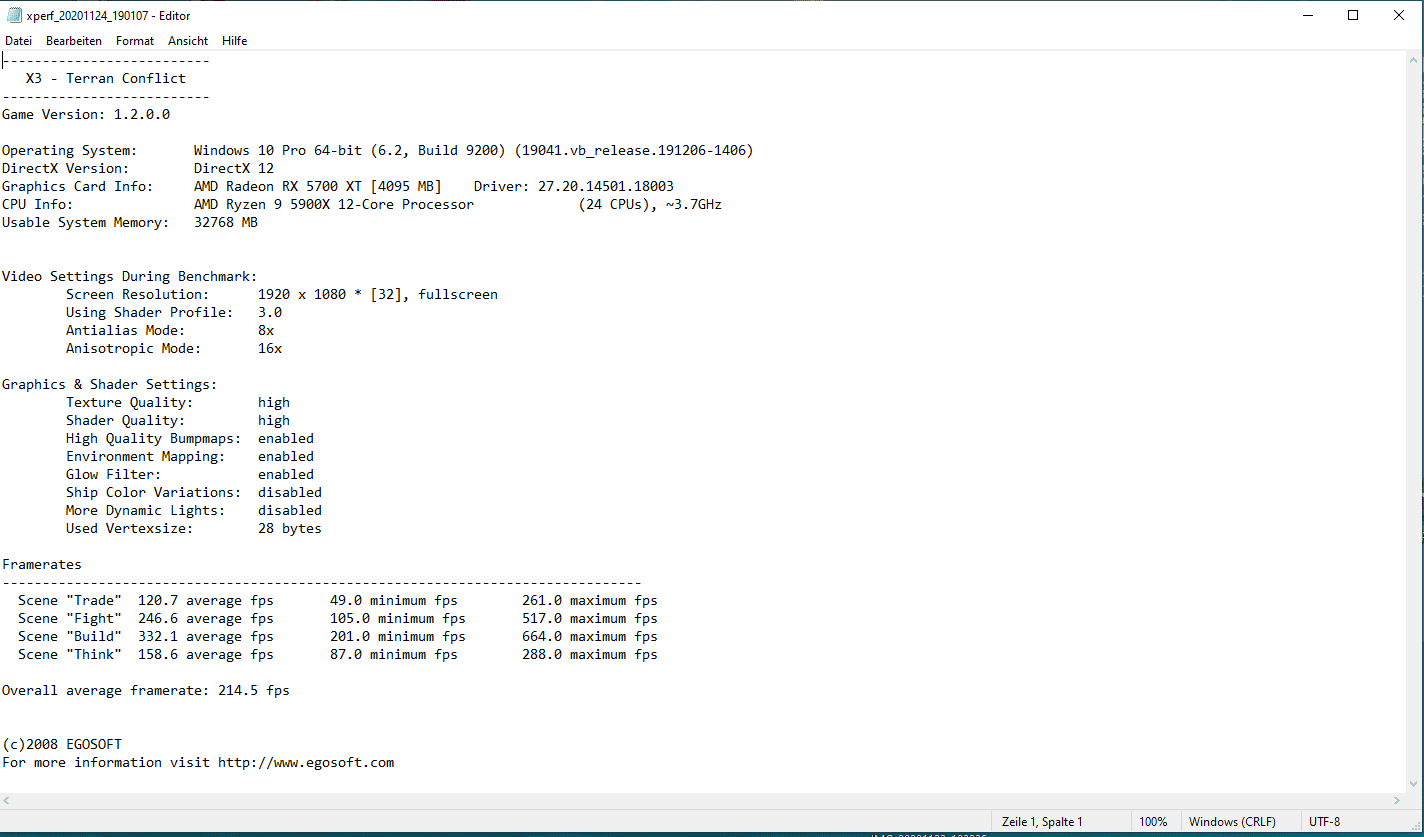The width and height of the screenshot is (1424, 837).
Task: Open the Bearbeiten menu
Action: tap(74, 41)
